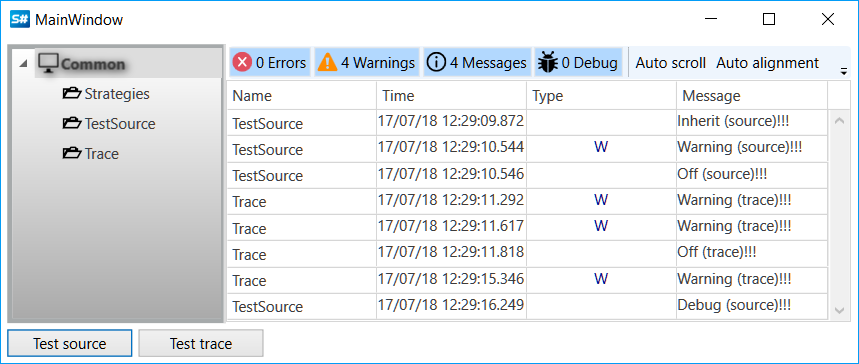Toggle the 0 Errors filter

click(270, 62)
